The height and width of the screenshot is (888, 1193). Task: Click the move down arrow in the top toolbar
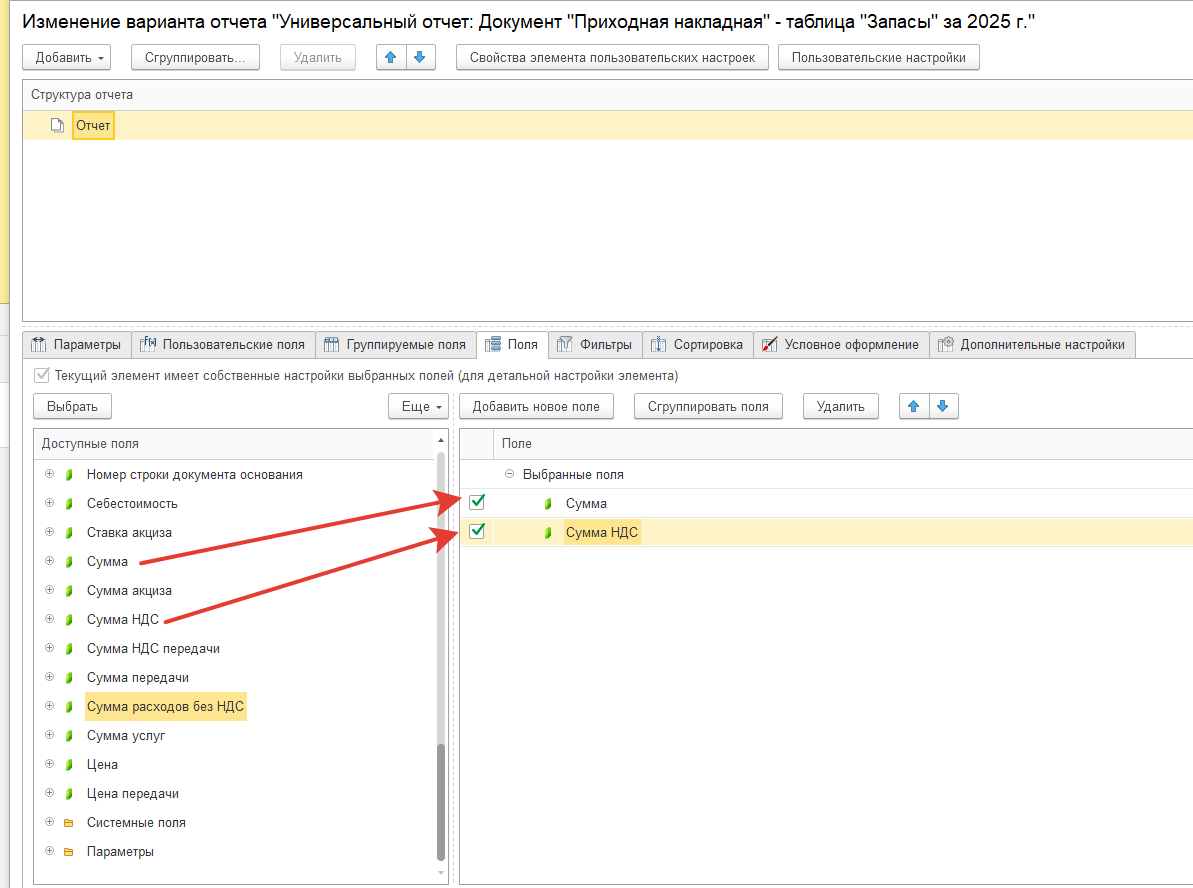[420, 58]
